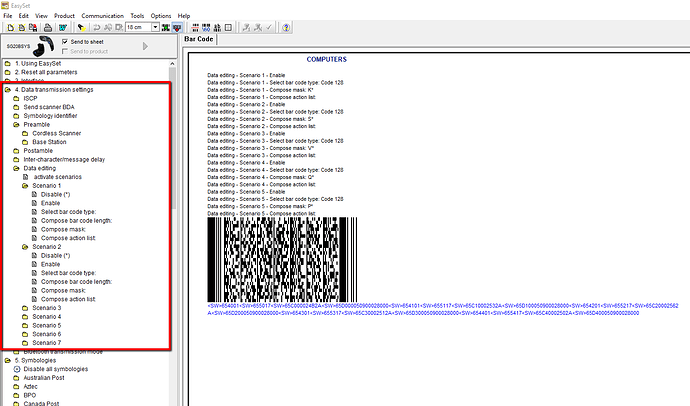
Task: Select 'Compose action list' under Scenario 2
Action: point(68,299)
